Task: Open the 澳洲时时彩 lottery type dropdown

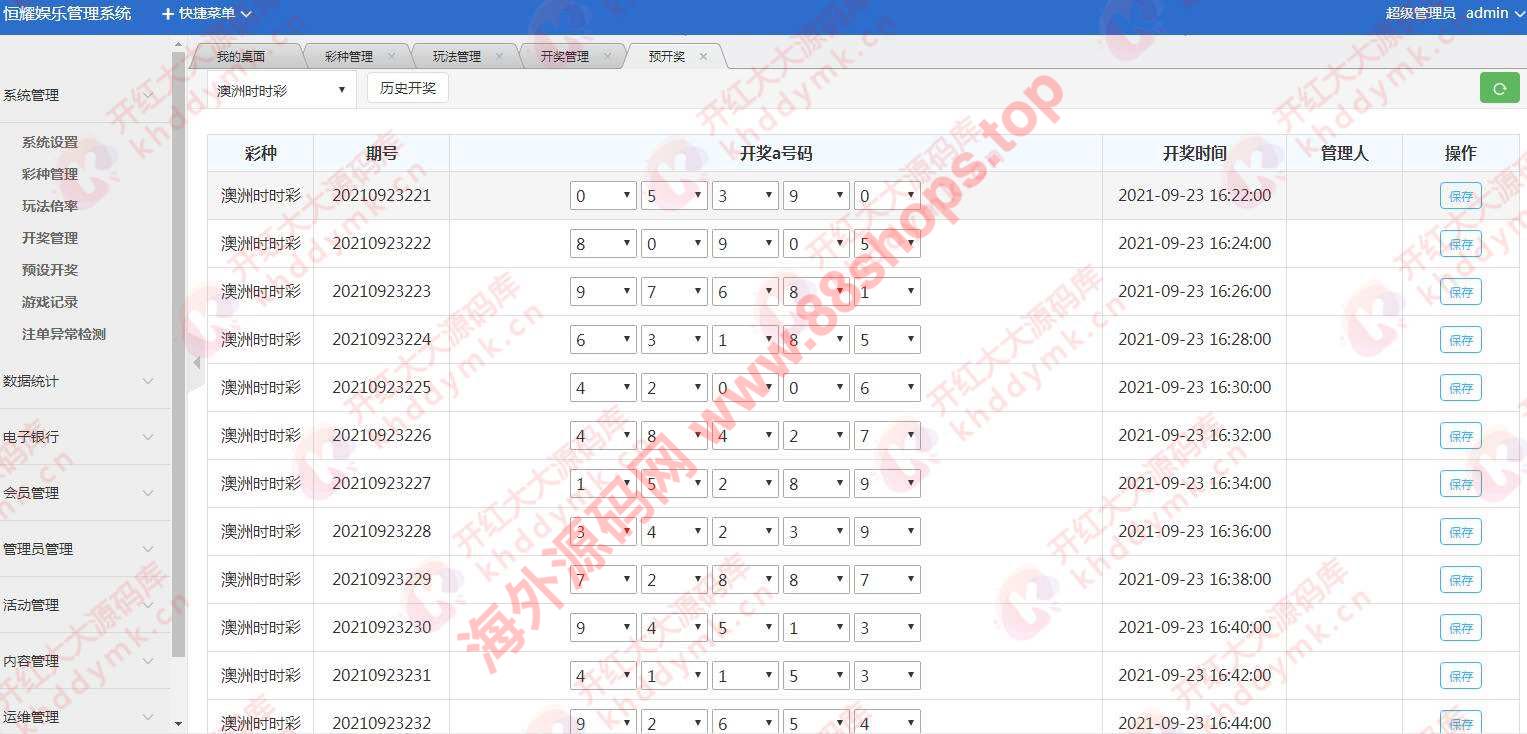Action: [x=281, y=90]
